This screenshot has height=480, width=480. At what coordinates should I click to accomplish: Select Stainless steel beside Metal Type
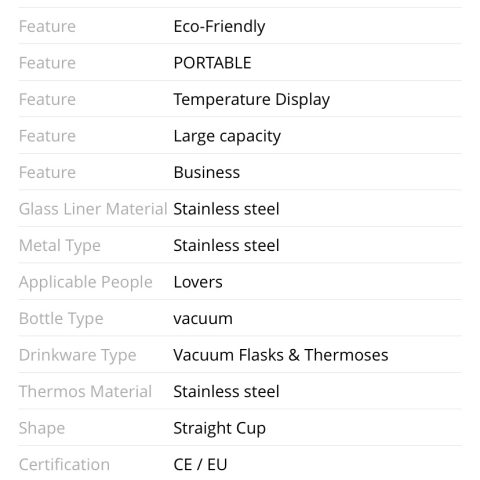pyautogui.click(x=226, y=245)
